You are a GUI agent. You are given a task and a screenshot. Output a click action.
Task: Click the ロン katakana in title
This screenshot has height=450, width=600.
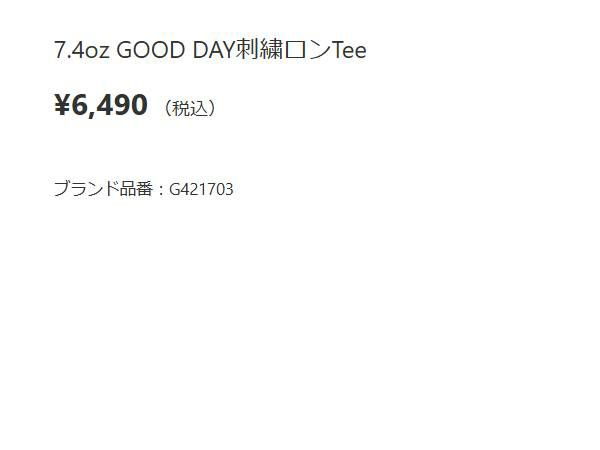pos(307,50)
